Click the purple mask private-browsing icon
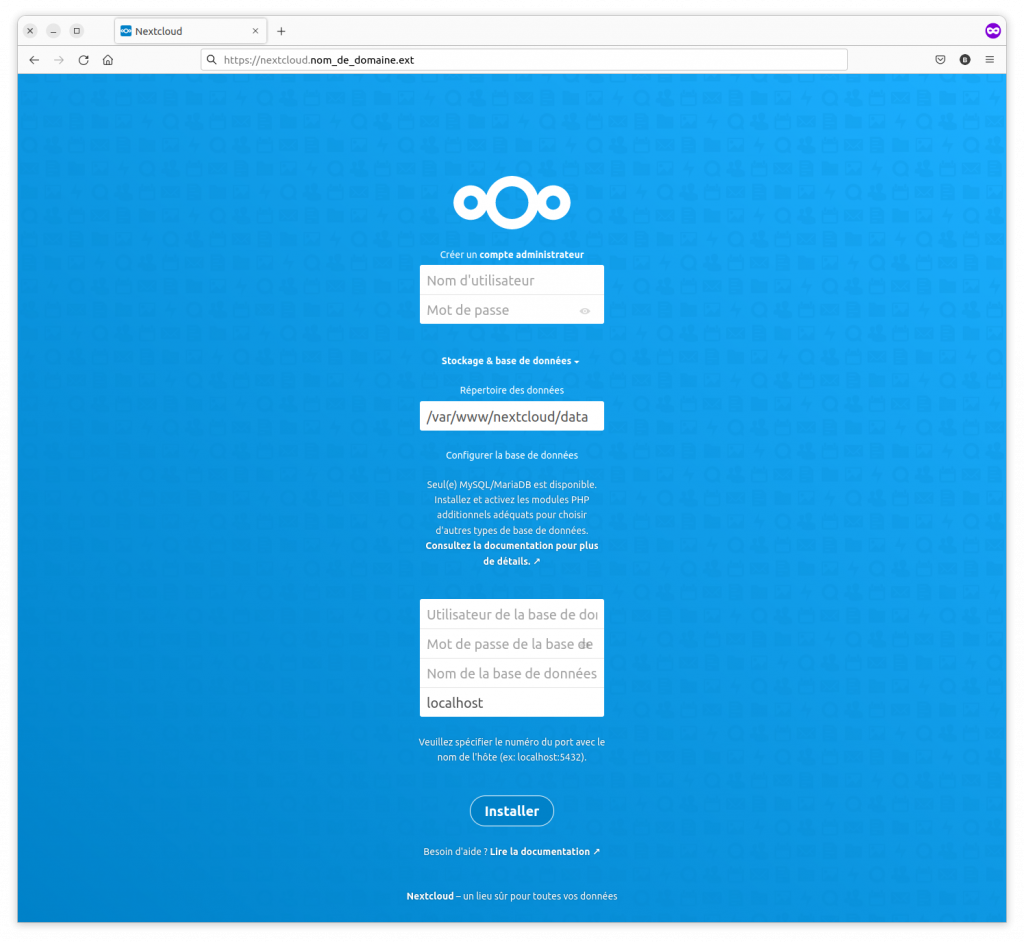The height and width of the screenshot is (942, 1024). tap(993, 31)
